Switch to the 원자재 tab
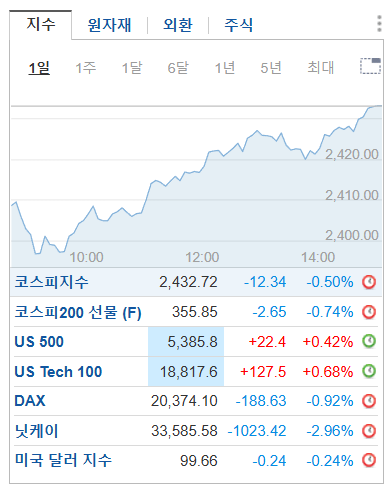 [x=109, y=25]
